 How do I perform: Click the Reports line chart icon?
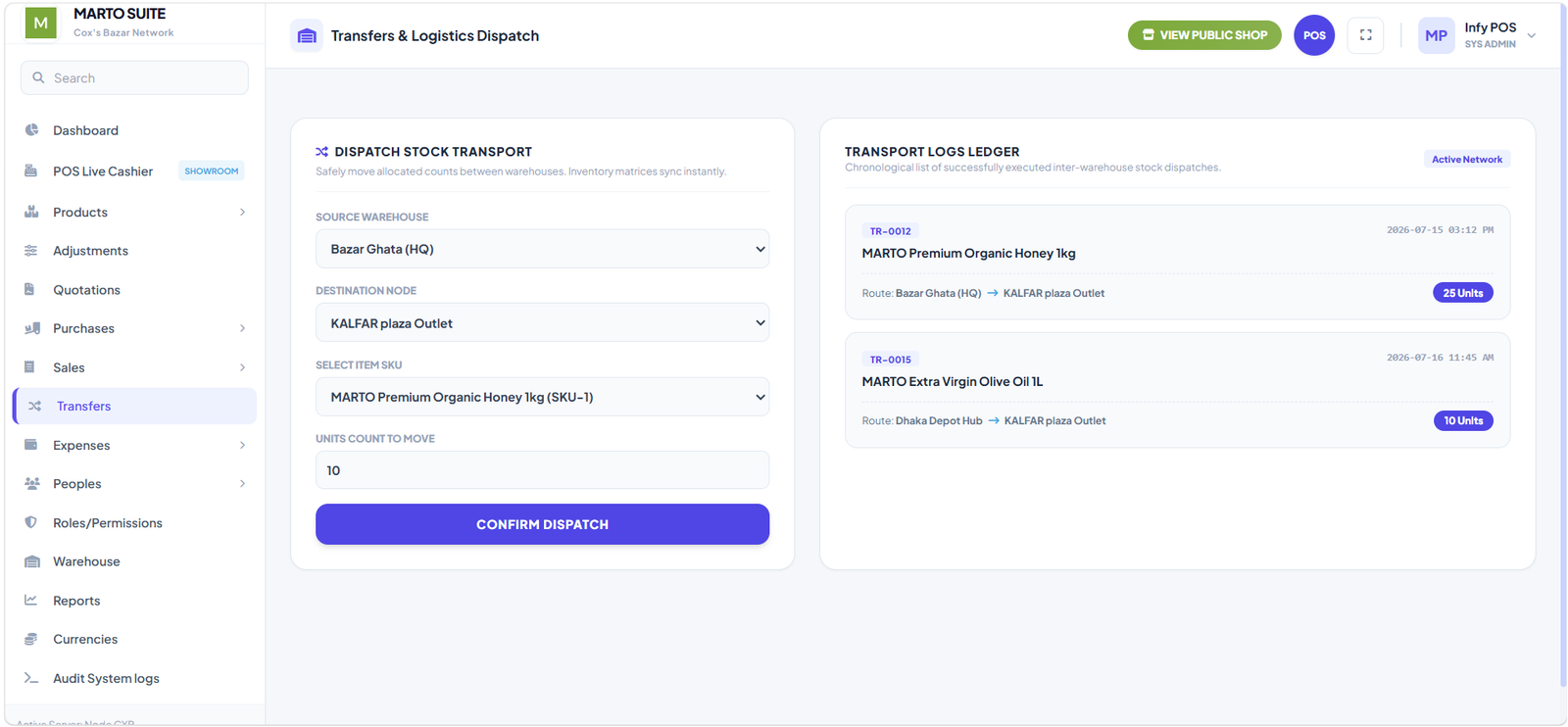31,600
